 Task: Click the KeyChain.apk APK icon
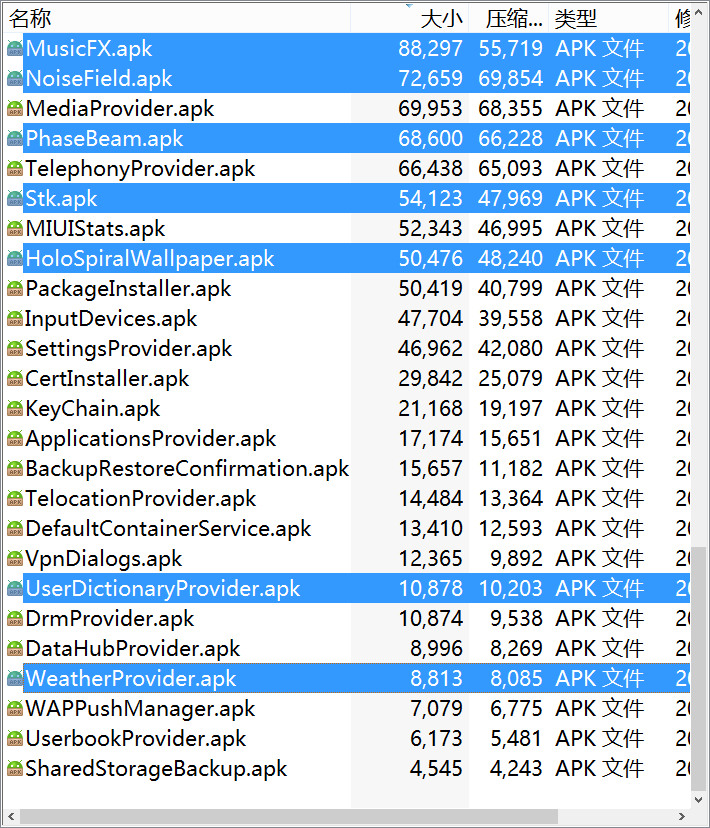click(x=15, y=409)
